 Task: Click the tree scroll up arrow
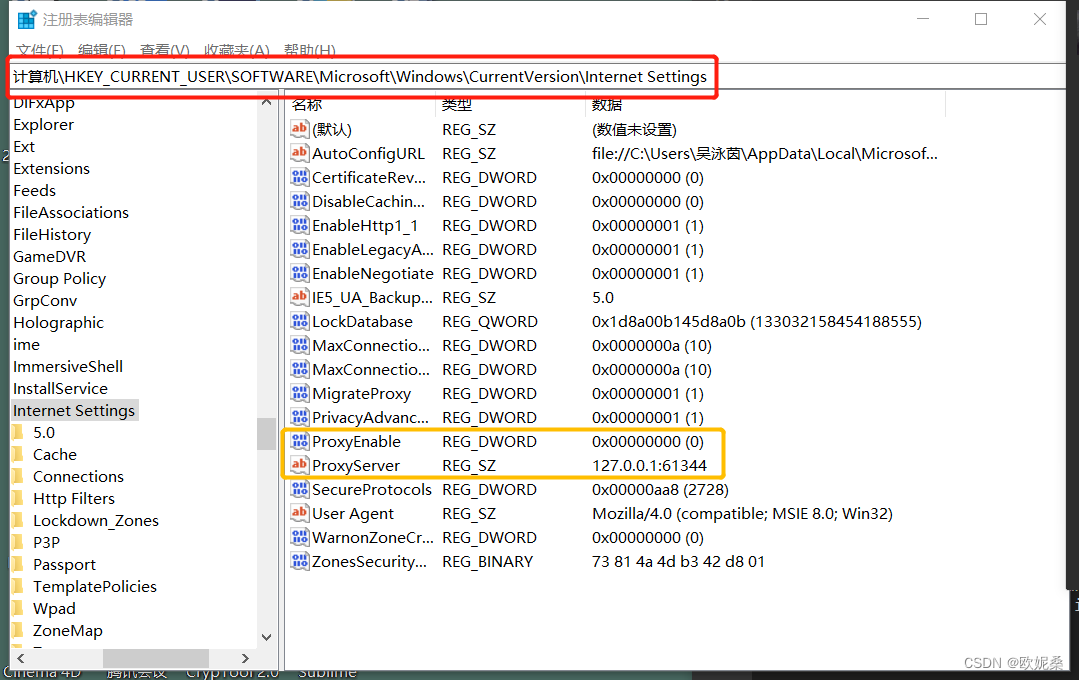point(266,102)
